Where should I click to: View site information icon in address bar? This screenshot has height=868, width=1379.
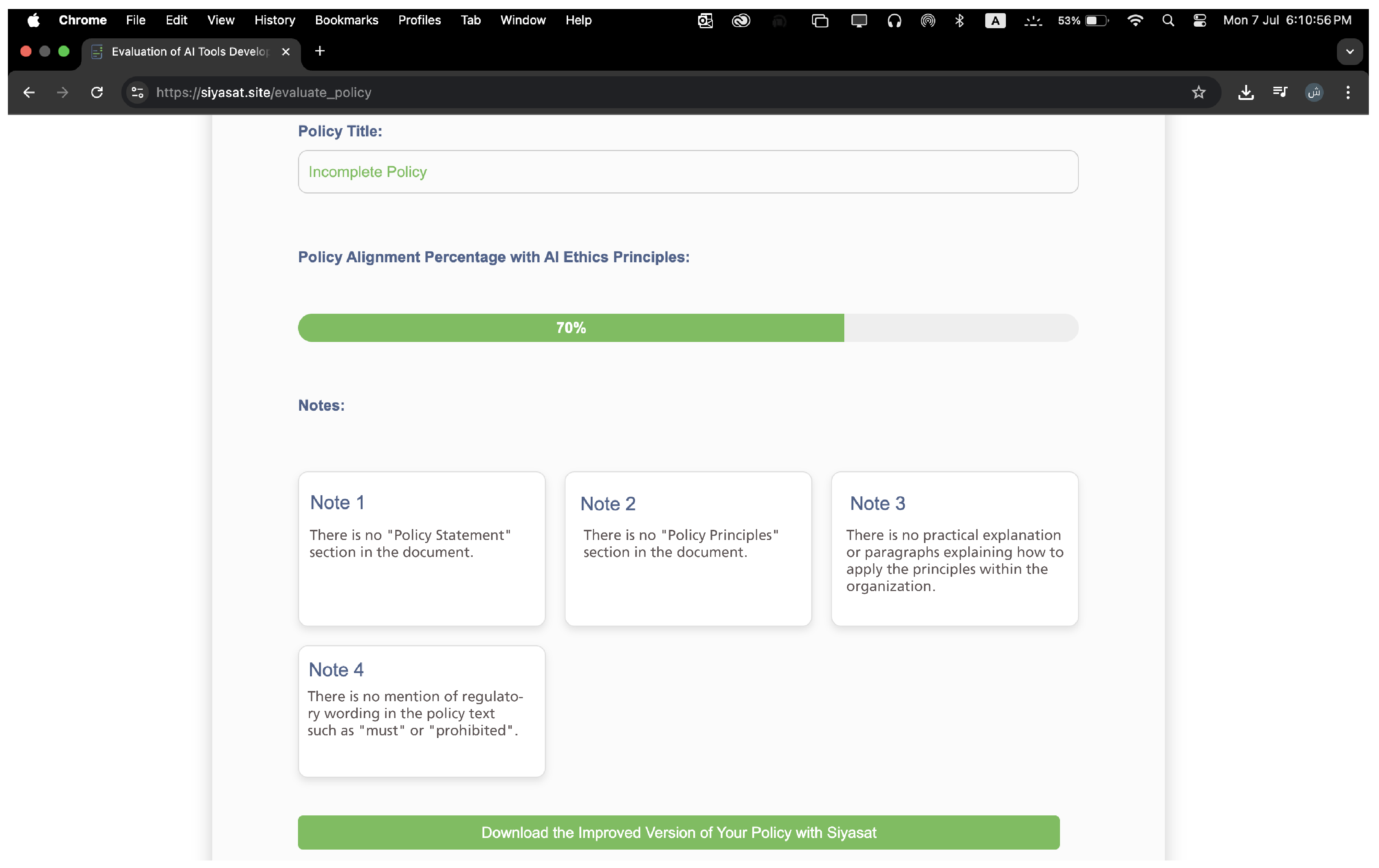pos(138,92)
